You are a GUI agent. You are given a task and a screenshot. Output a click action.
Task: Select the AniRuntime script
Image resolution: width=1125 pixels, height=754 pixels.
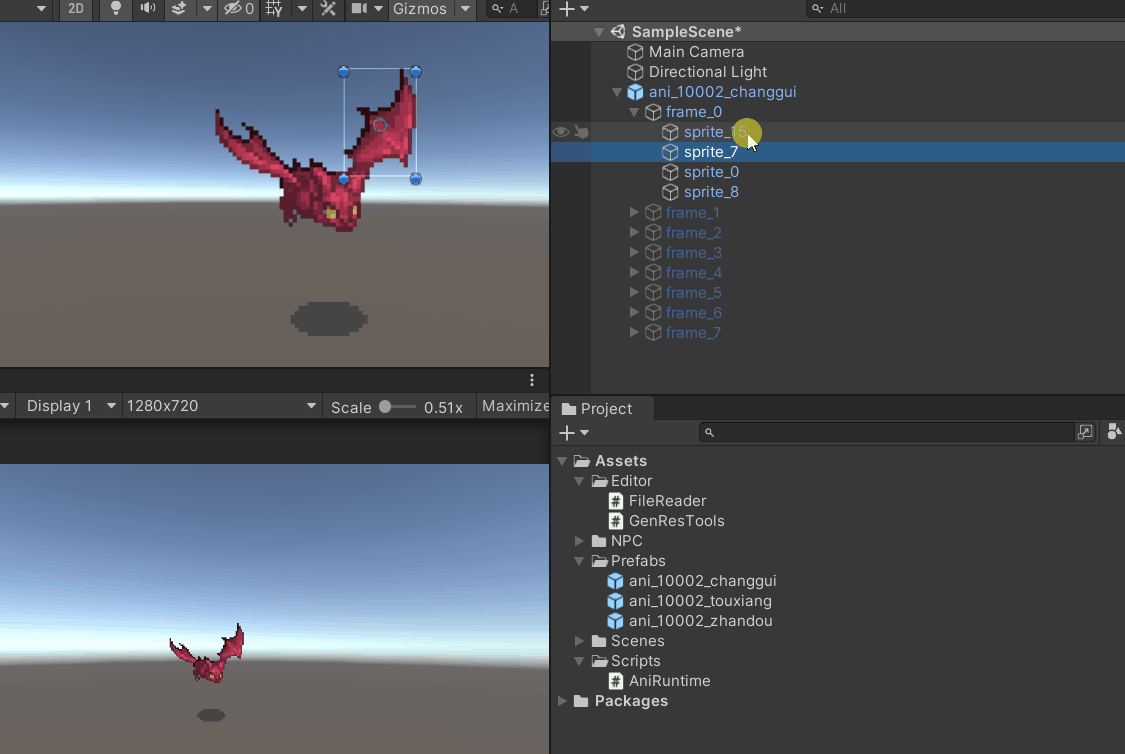pyautogui.click(x=669, y=681)
